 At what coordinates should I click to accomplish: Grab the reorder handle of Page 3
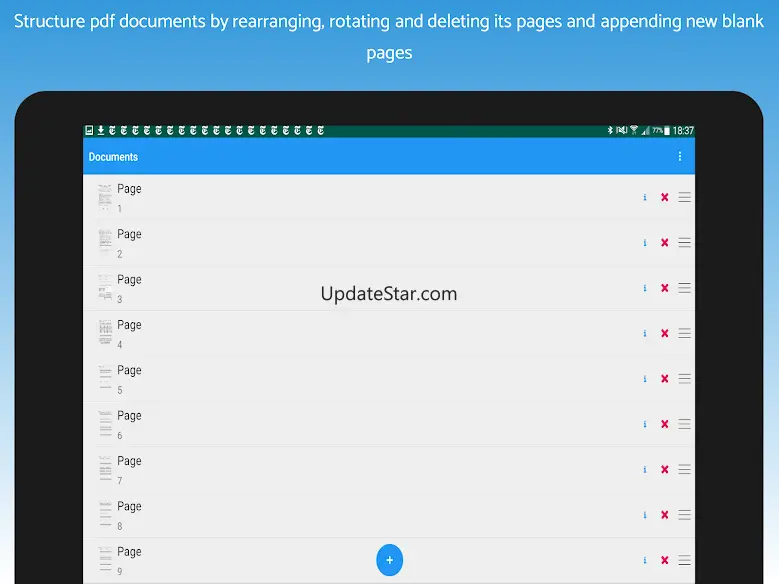tap(685, 288)
